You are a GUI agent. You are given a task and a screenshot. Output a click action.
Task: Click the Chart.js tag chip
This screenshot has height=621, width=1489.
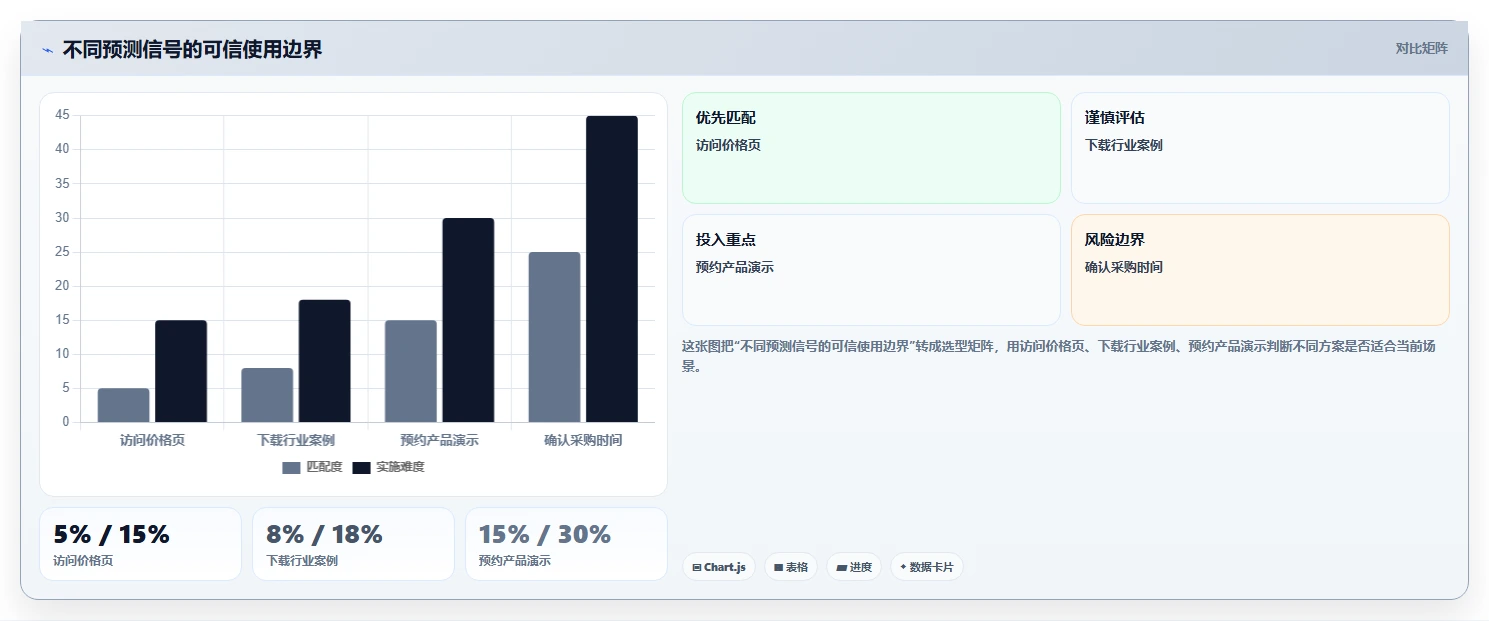[x=719, y=567]
